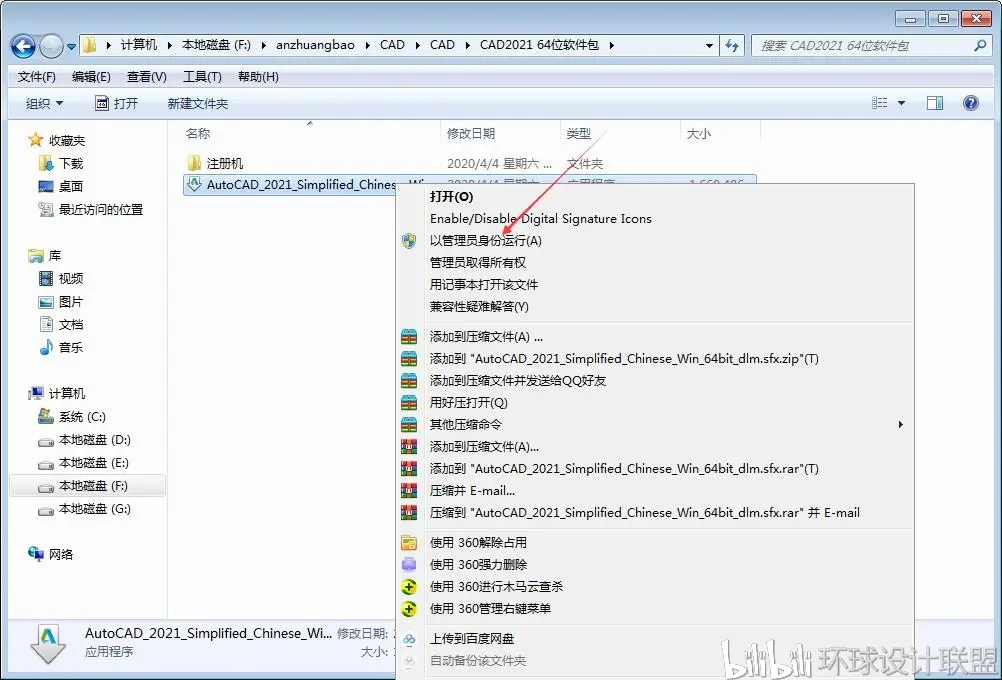Click Enable/Disable Digital Signature Icons
The height and width of the screenshot is (680, 1002).
(541, 219)
